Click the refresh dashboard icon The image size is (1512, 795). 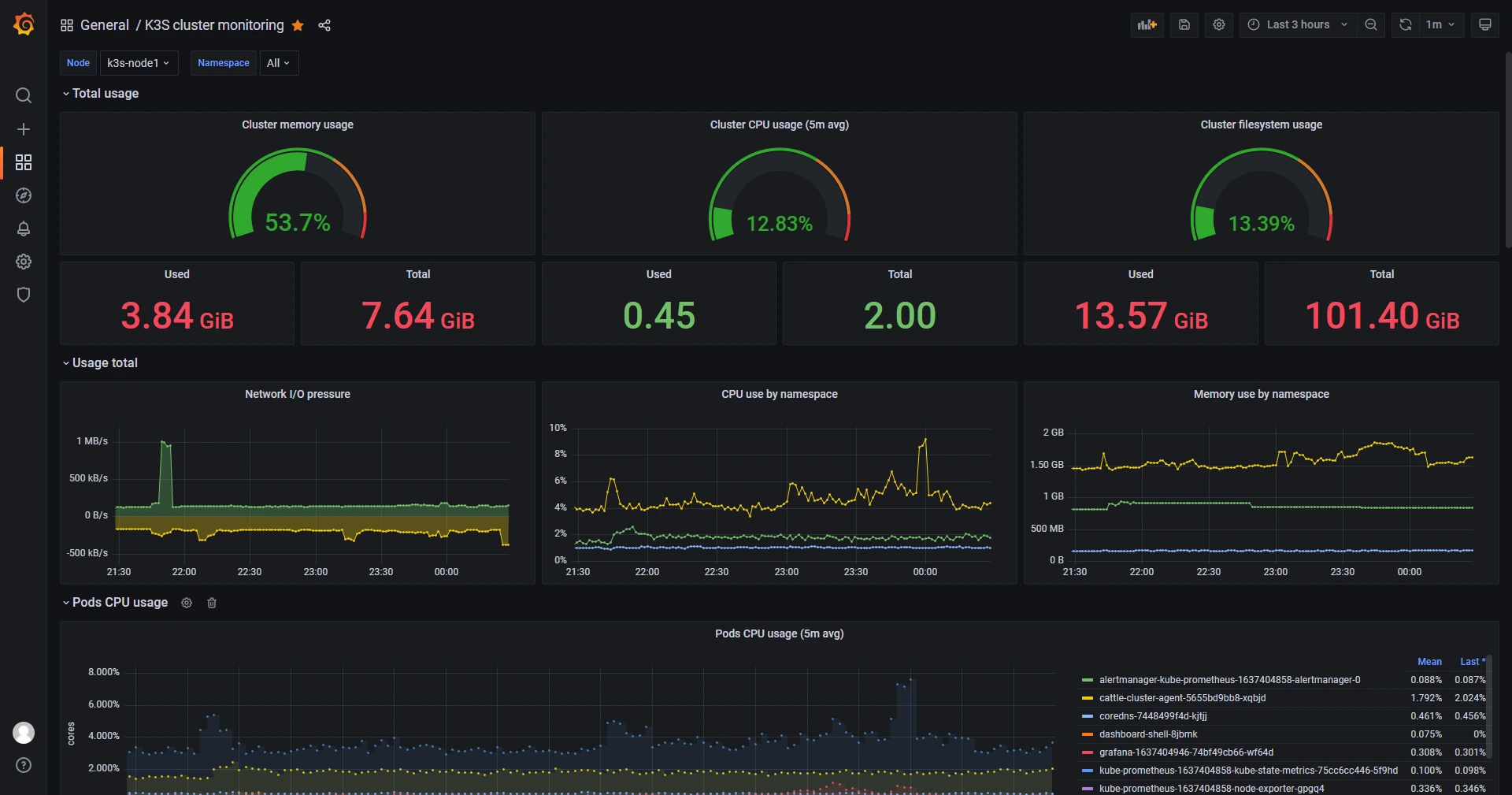(x=1405, y=24)
